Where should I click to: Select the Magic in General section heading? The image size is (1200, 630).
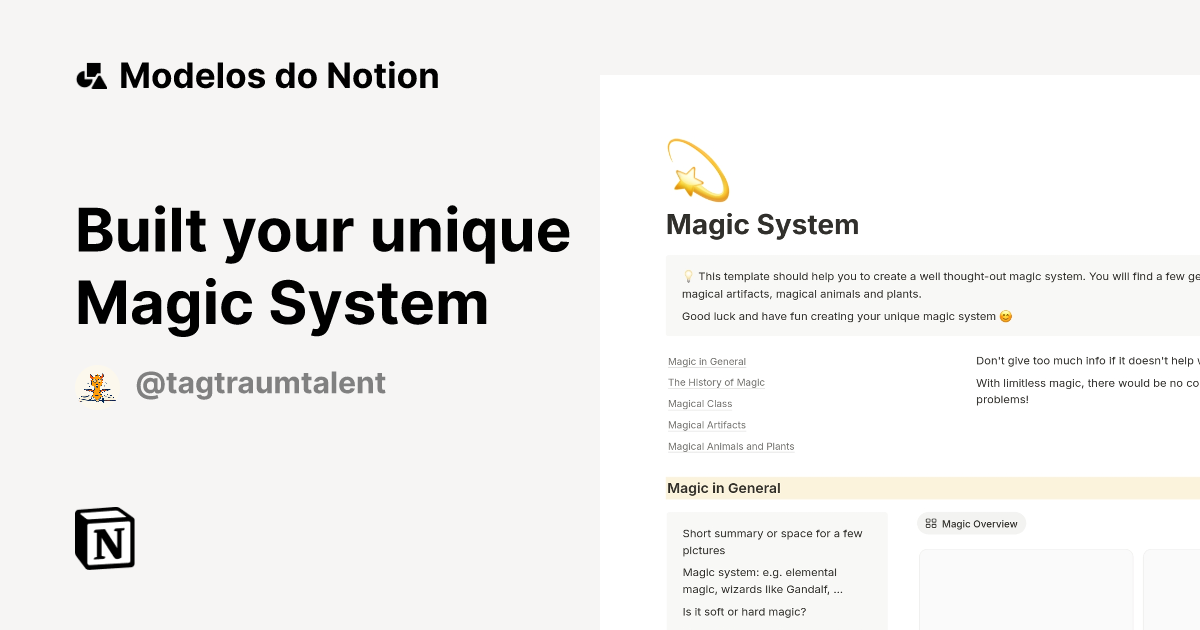tap(723, 488)
